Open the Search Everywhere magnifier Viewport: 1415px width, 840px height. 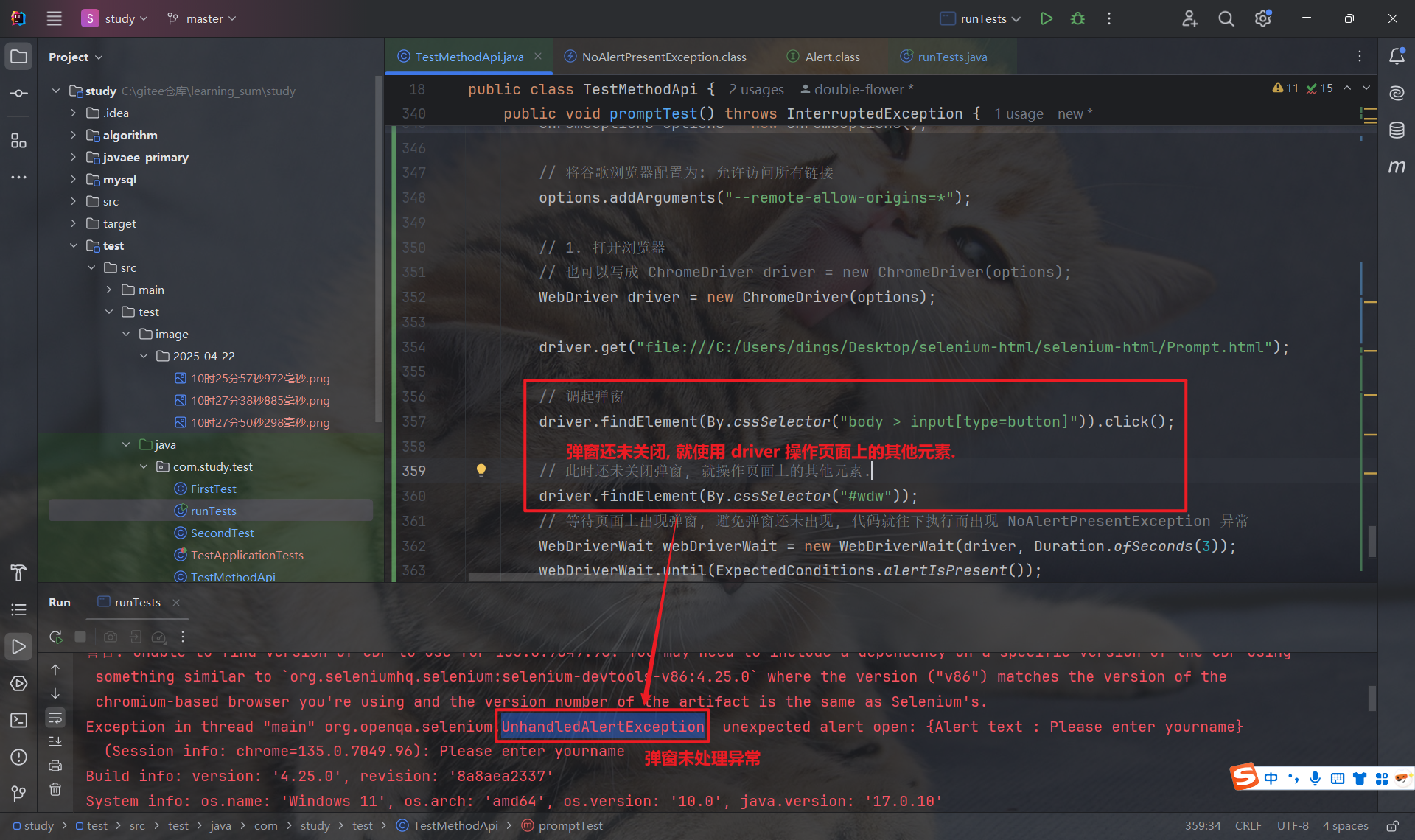coord(1226,18)
